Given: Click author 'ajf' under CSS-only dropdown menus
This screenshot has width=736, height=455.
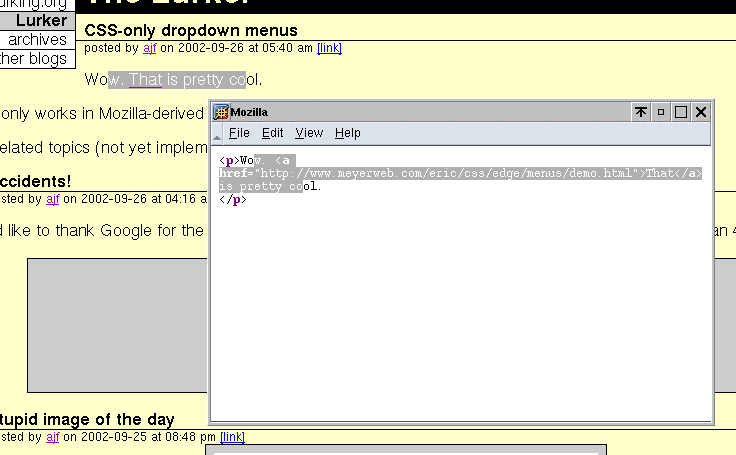Looking at the screenshot, I should [149, 48].
